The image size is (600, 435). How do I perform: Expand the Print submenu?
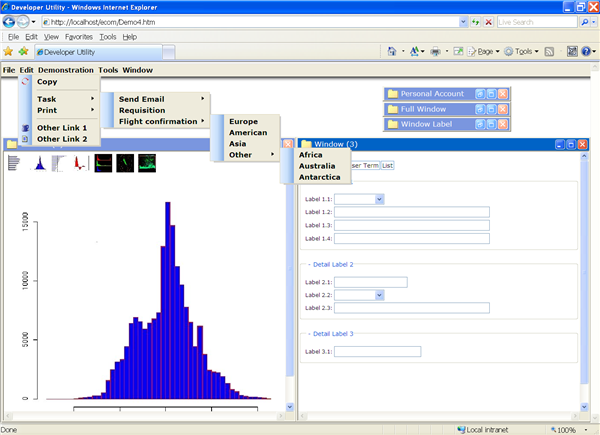[65, 110]
